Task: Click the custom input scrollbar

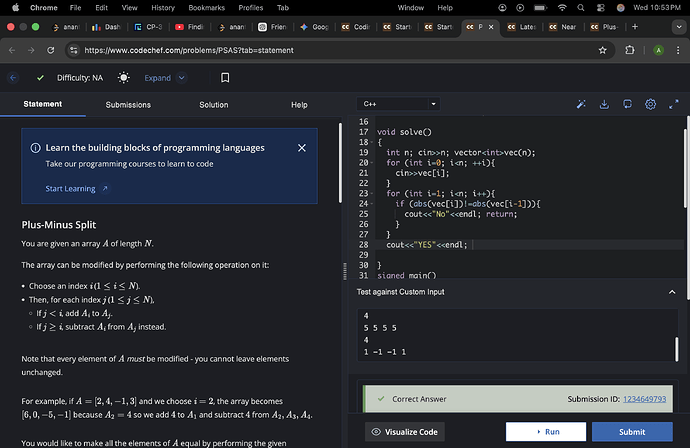Action: coord(676,349)
